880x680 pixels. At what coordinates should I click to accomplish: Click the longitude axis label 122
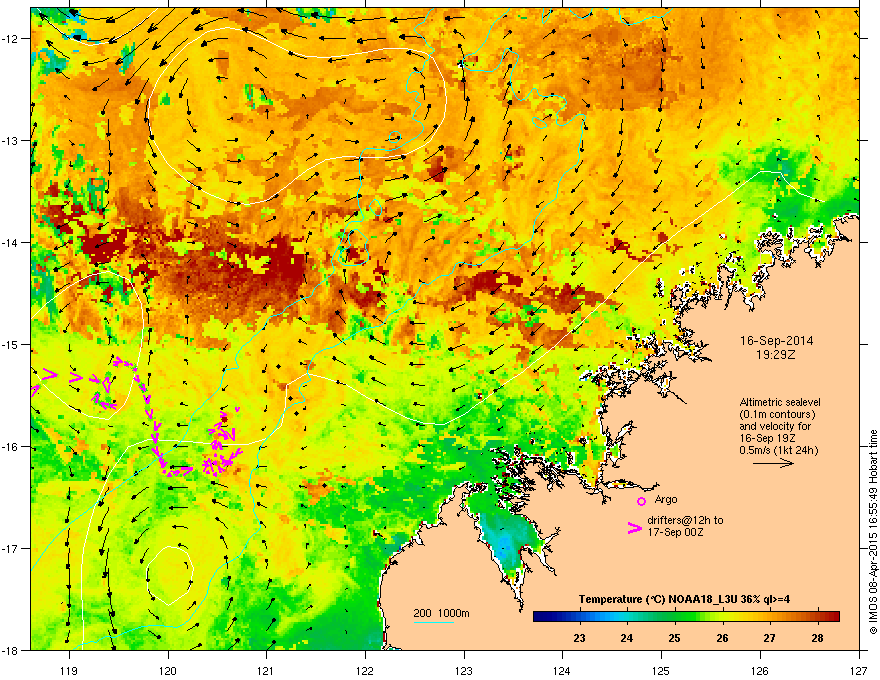pyautogui.click(x=365, y=670)
